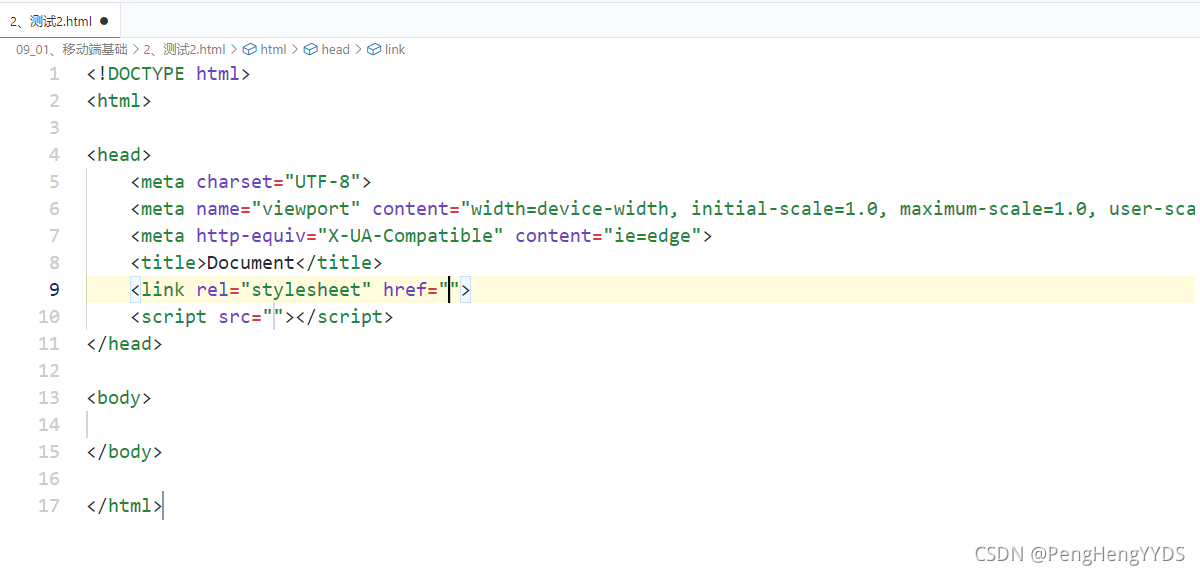Click the cube icon beside link breadcrumb
The image size is (1200, 575).
tap(374, 49)
